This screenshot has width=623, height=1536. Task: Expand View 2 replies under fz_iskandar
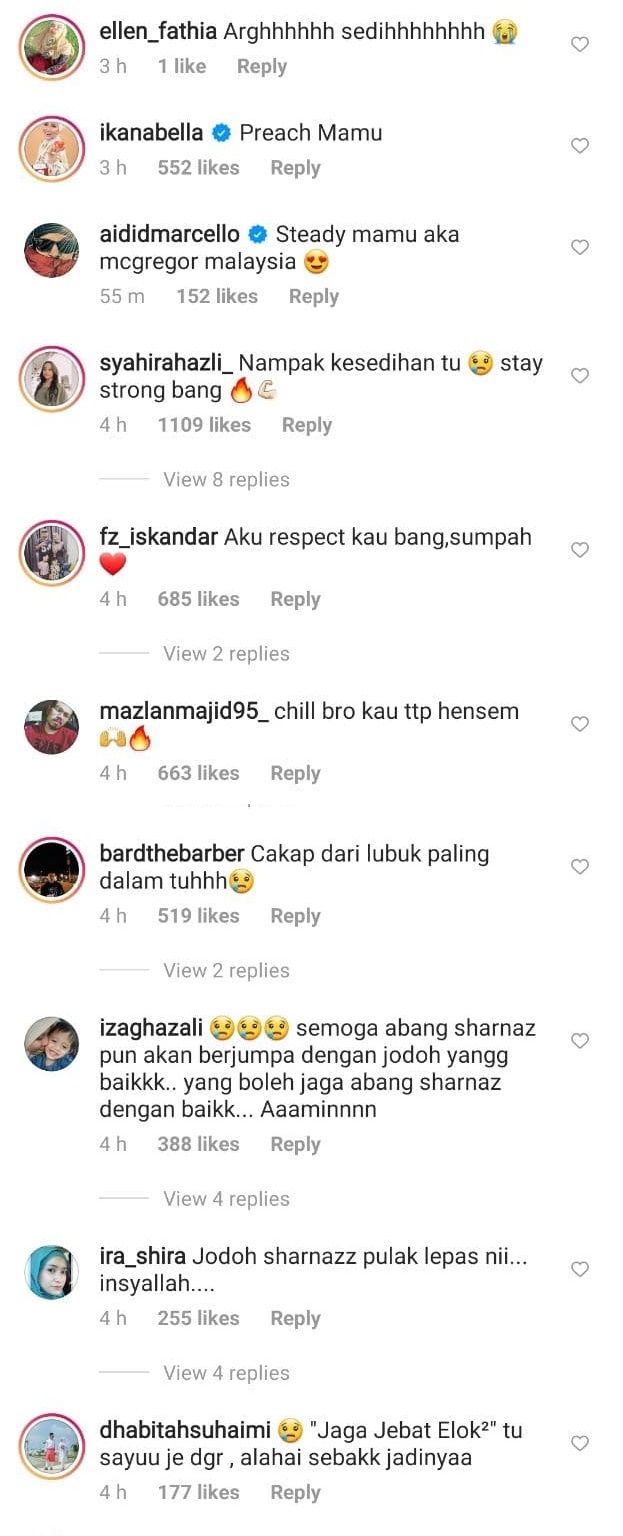coord(226,653)
